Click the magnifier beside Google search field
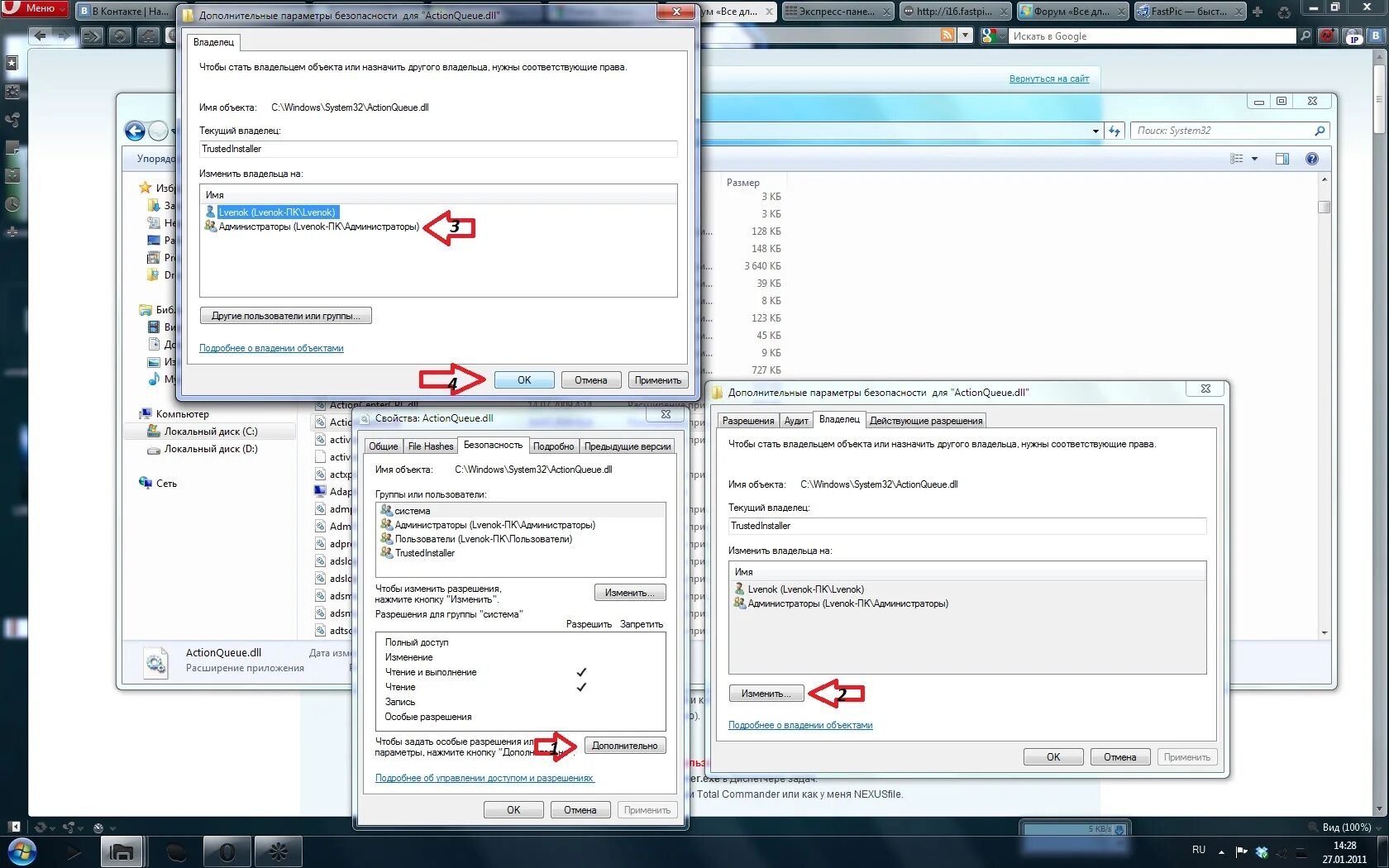 click(1305, 36)
